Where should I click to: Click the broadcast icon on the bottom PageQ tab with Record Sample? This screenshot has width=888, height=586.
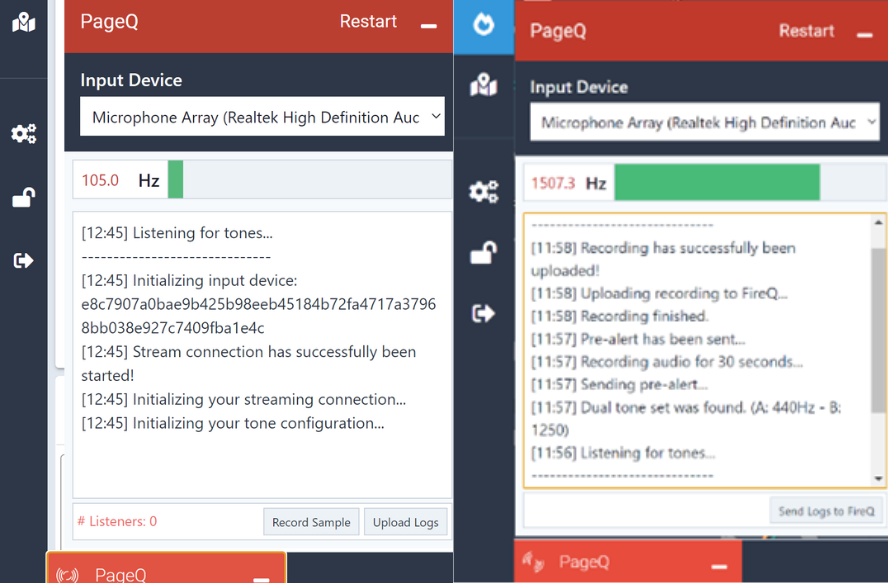point(68,575)
